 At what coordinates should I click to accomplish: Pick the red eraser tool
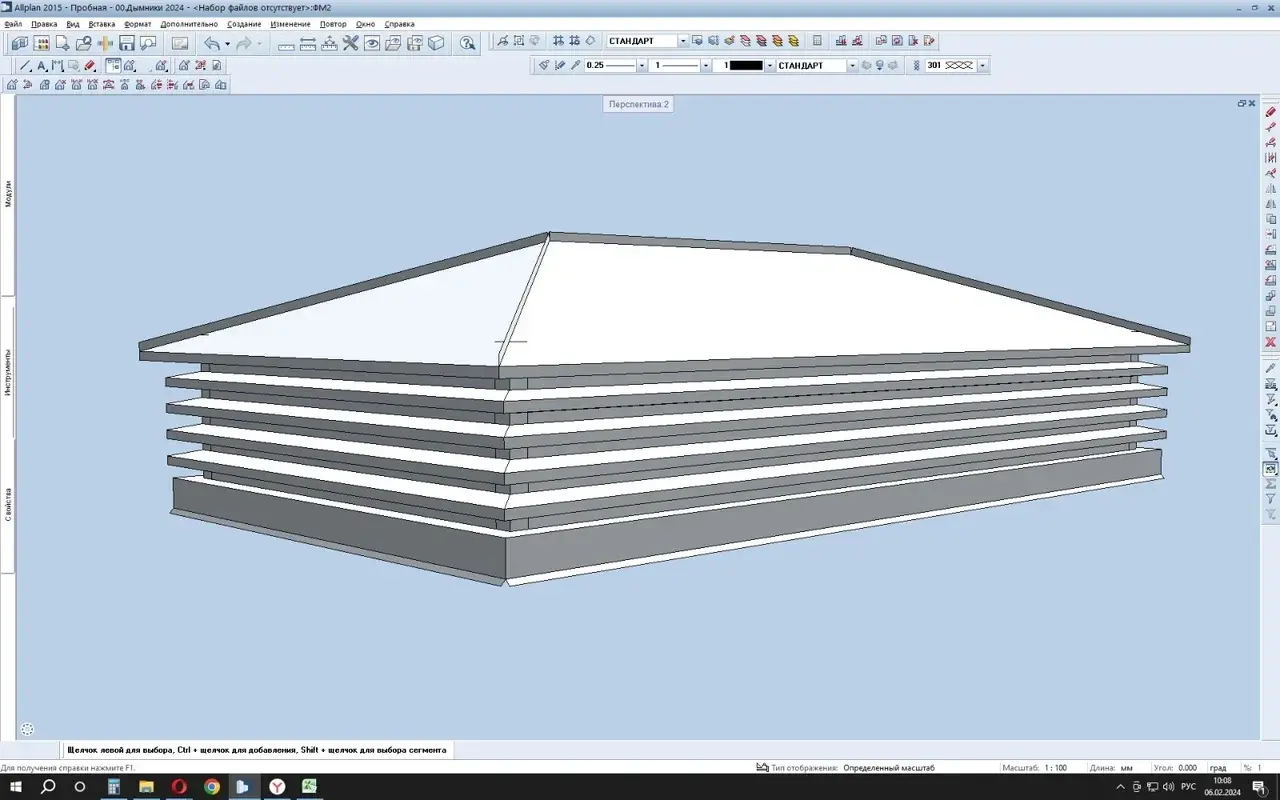90,66
